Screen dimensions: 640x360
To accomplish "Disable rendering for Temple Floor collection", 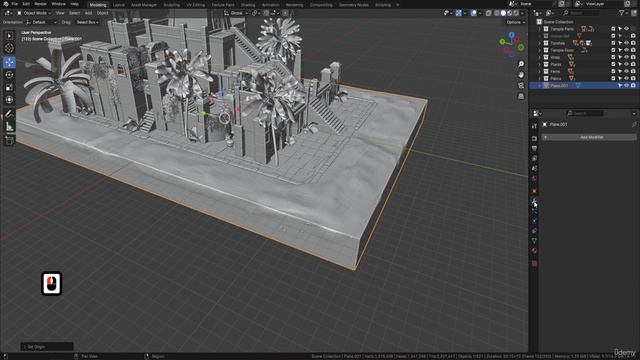I will click(x=633, y=50).
